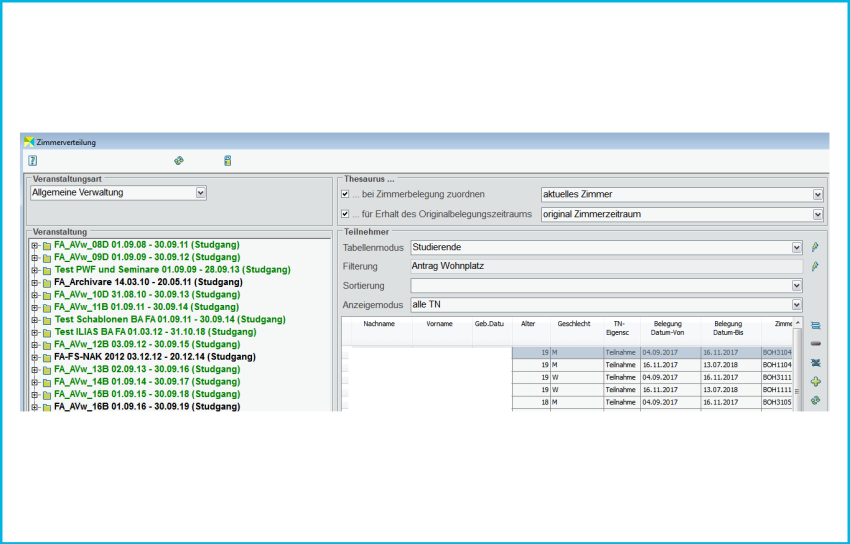Open the Veranstaltungsart dropdown
The height and width of the screenshot is (544, 850).
(x=201, y=192)
